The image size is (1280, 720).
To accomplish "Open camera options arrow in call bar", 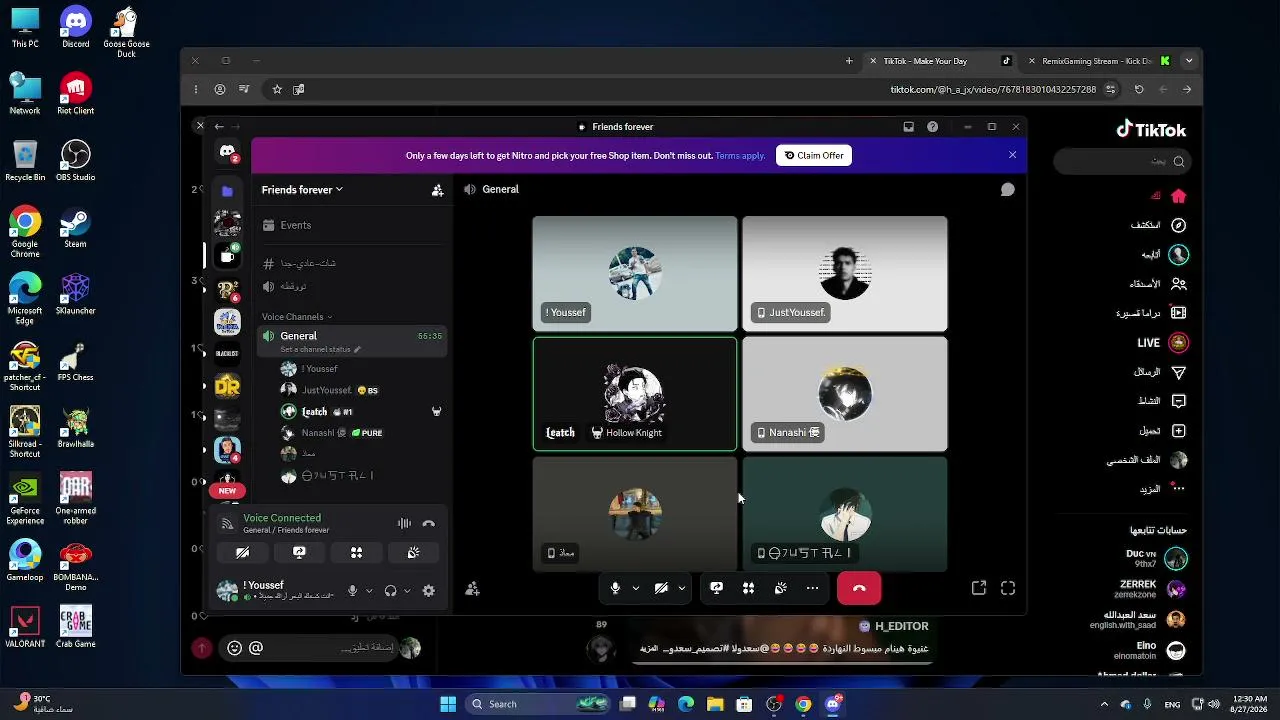I will [x=681, y=589].
